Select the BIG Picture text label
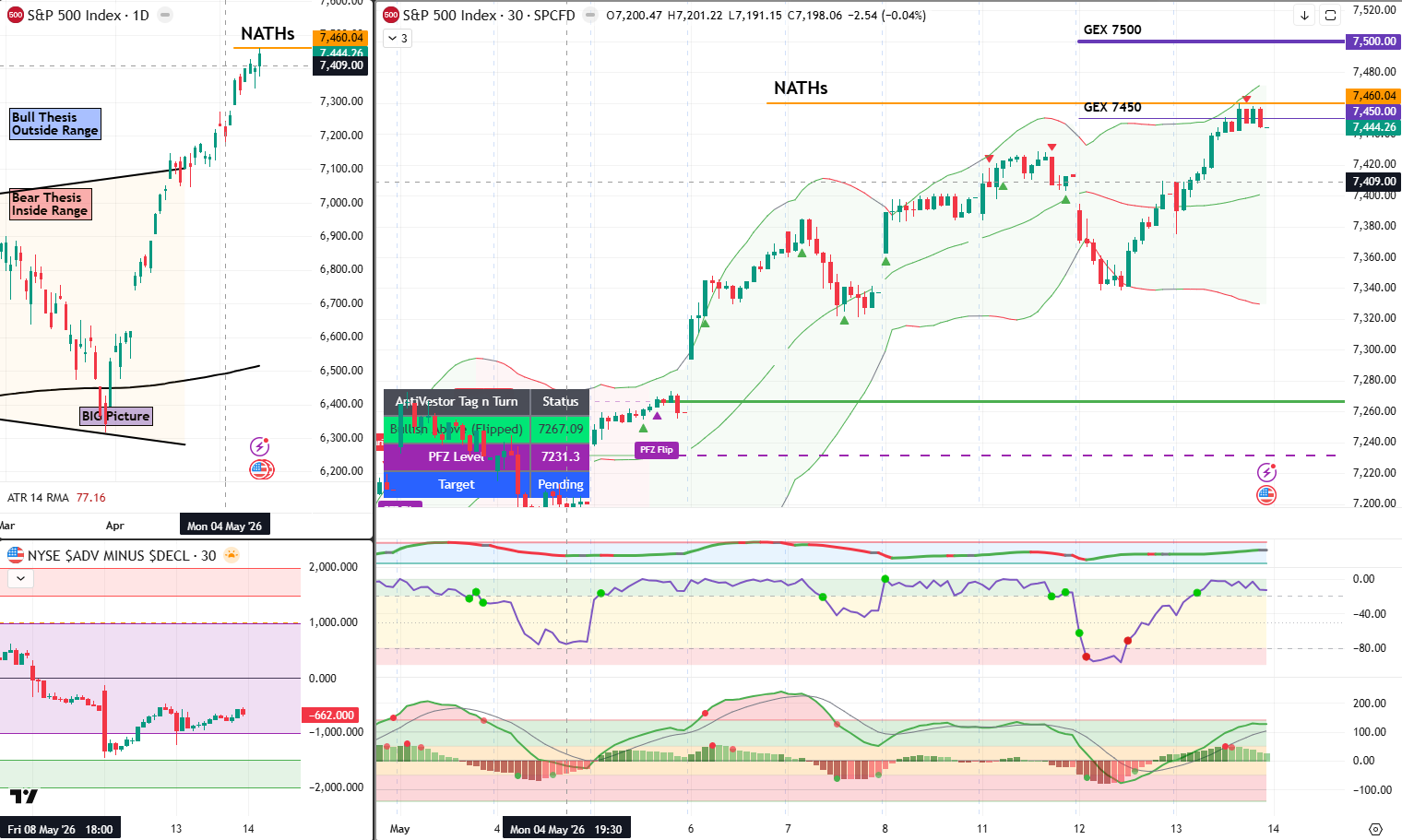Screen dimensions: 1402x840 coord(115,416)
